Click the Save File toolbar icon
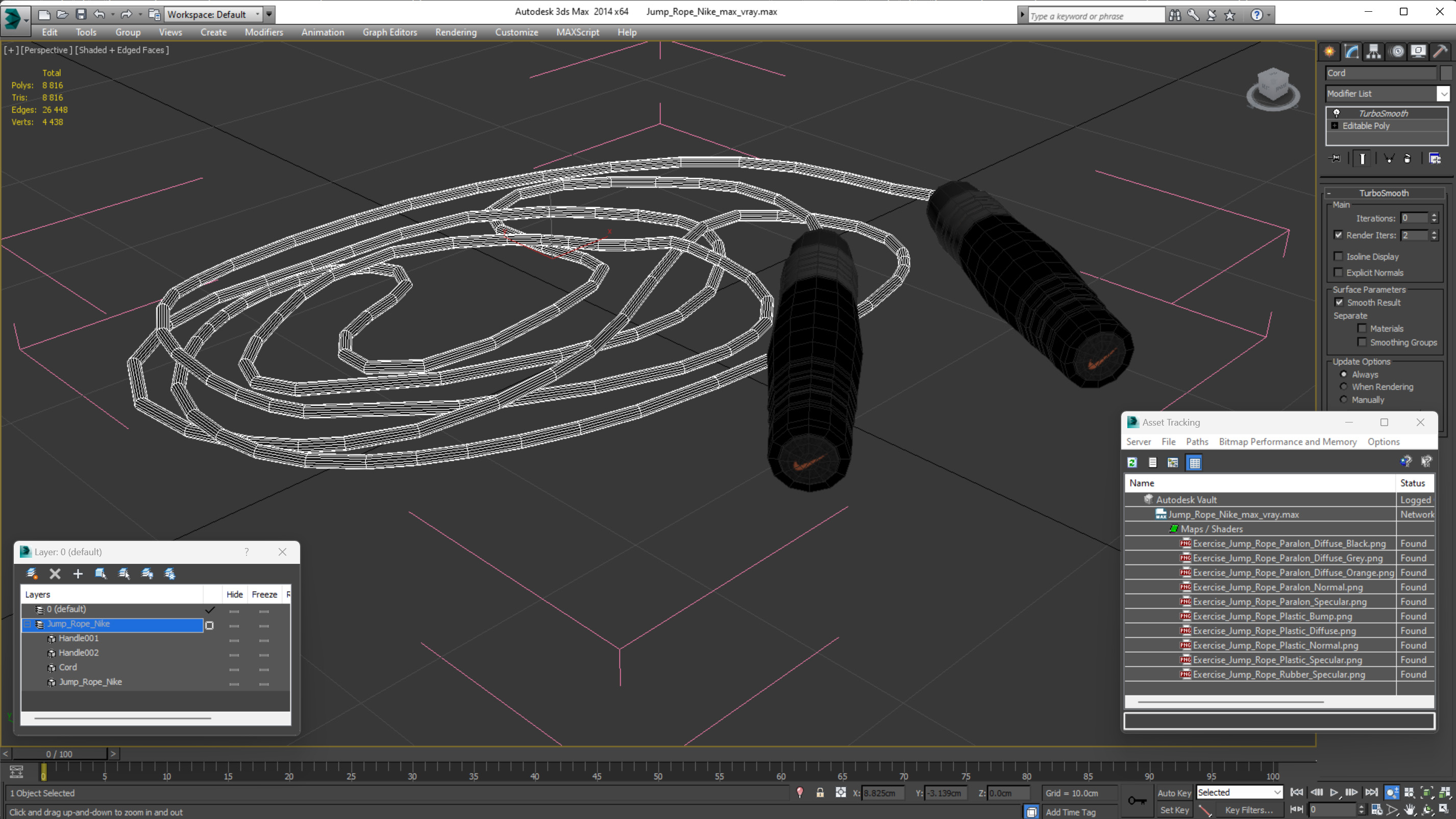 coord(81,14)
